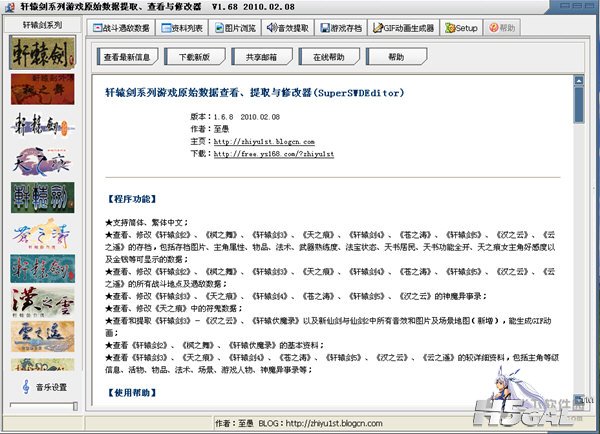Click the picture icon on 图片浏览 tab
The image size is (600, 434).
pyautogui.click(x=219, y=28)
